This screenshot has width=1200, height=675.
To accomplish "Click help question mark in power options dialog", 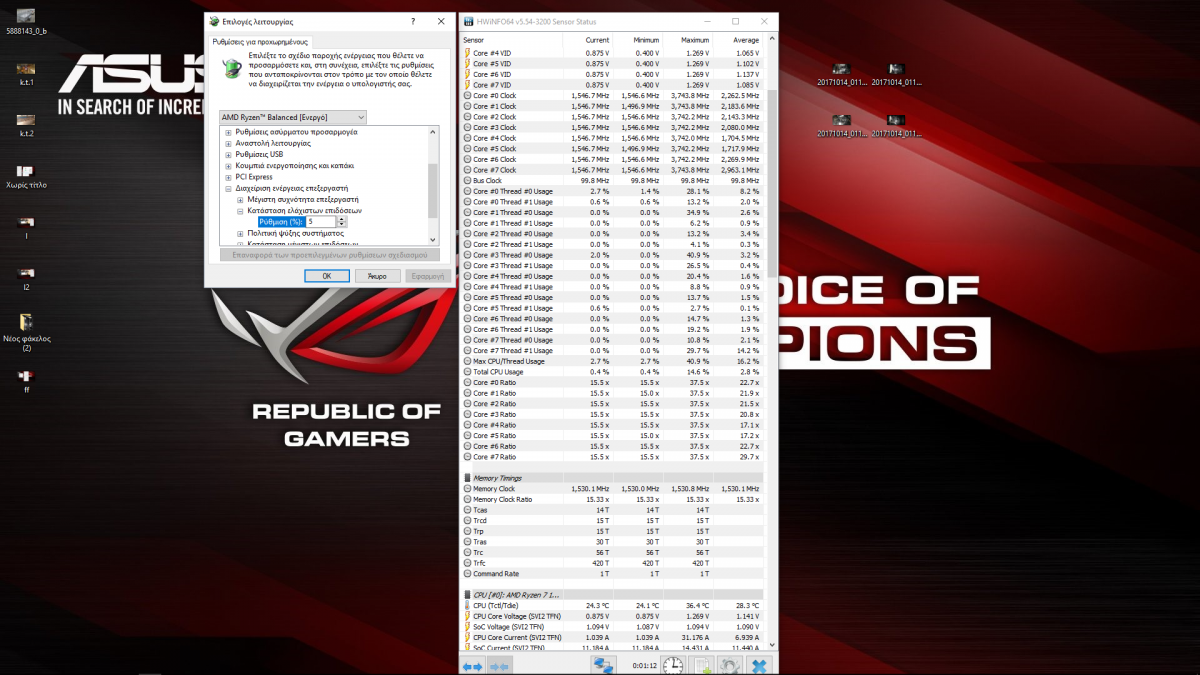I will click(x=413, y=21).
